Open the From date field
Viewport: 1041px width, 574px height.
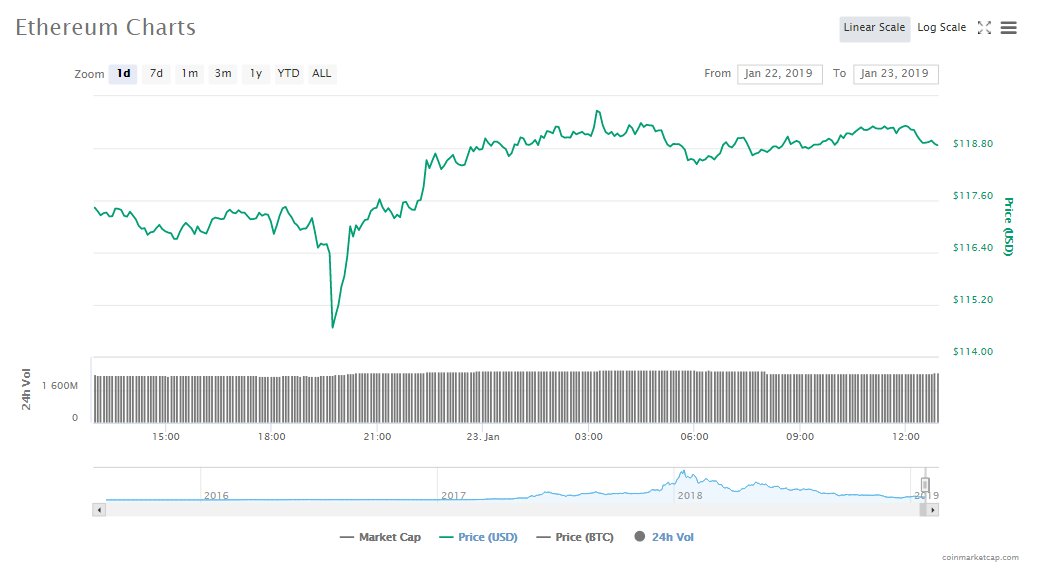780,74
